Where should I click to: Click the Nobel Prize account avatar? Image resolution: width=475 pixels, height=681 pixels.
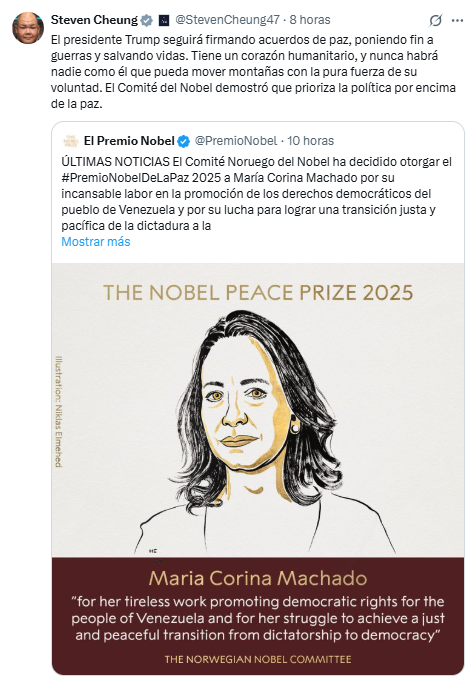tap(70, 141)
